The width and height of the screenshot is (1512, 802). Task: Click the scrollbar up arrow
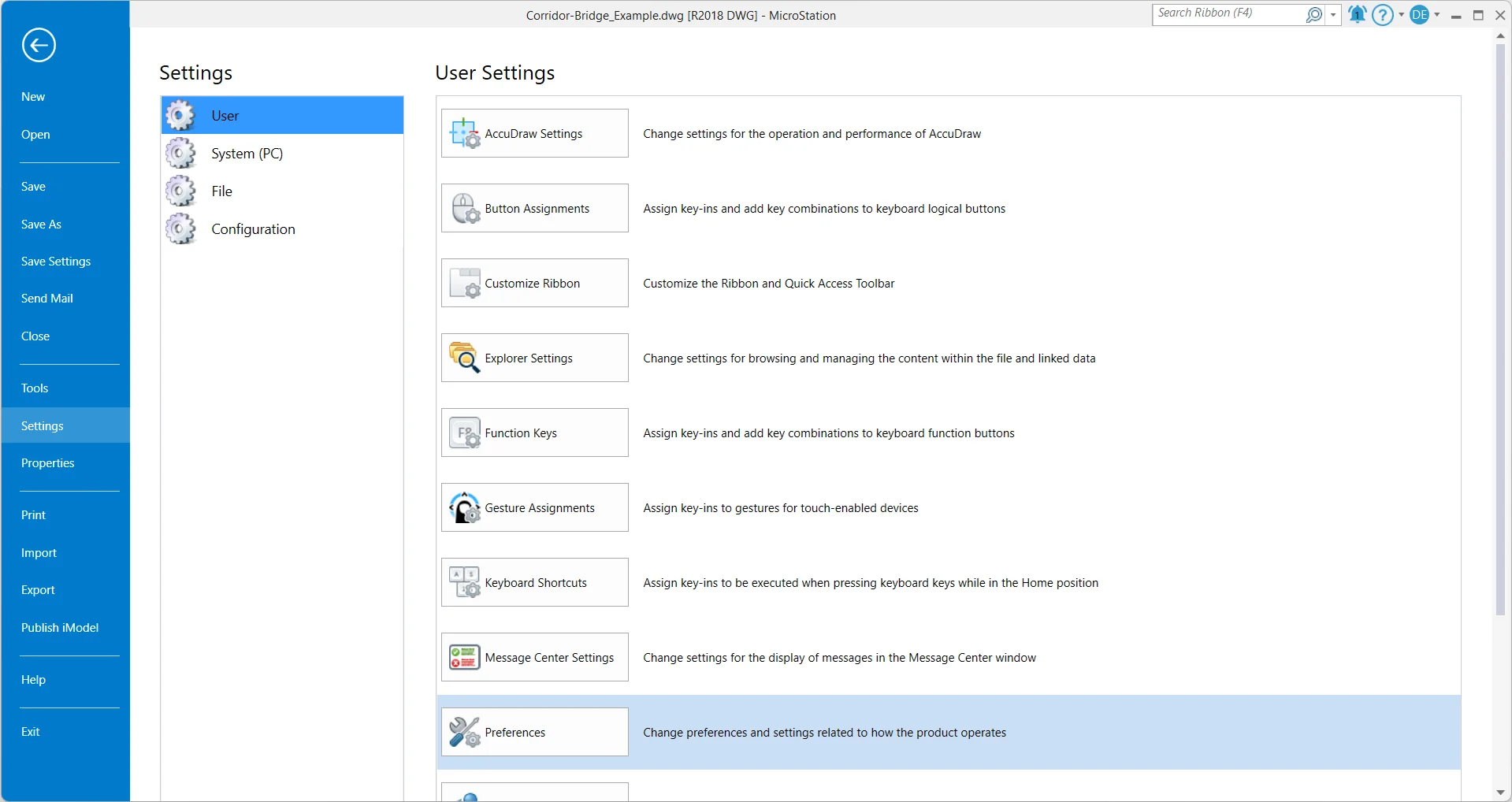(1500, 36)
